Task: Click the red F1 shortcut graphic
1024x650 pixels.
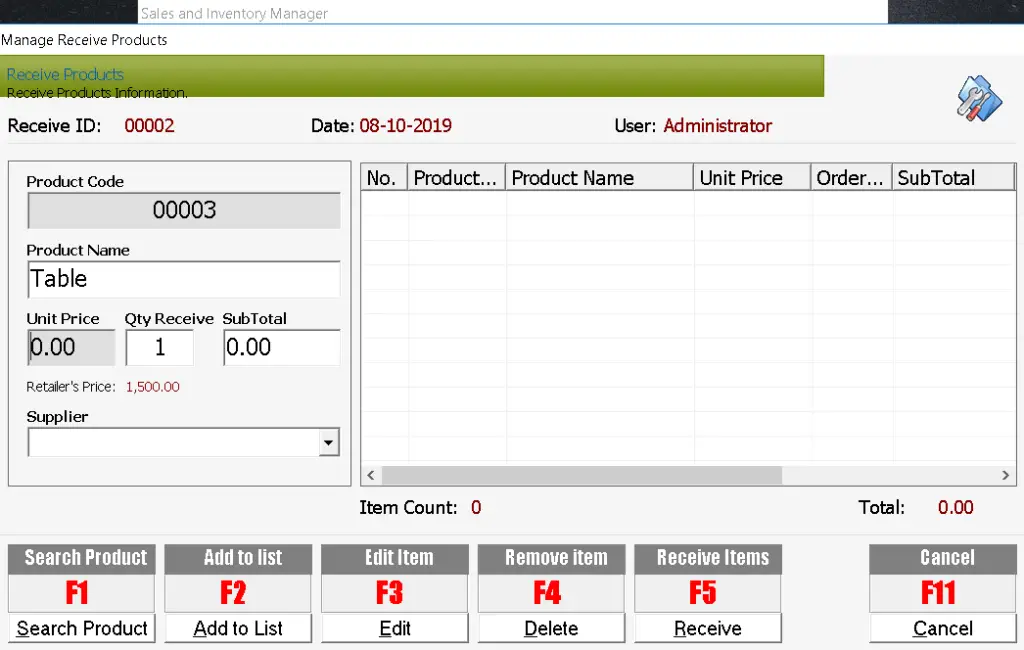Action: tap(77, 593)
